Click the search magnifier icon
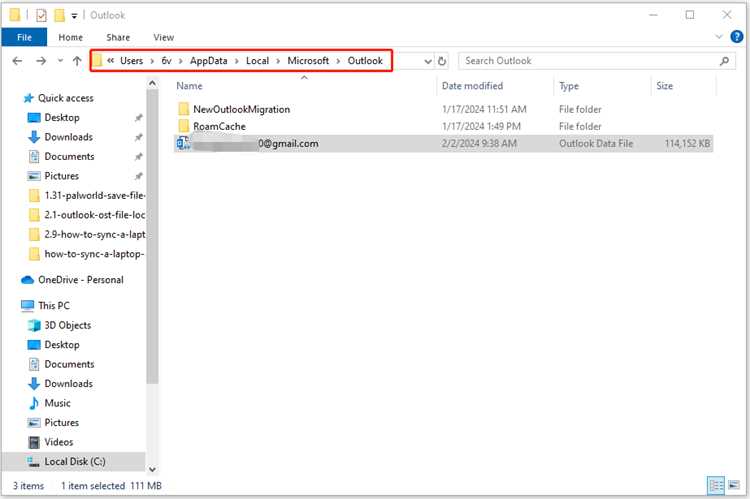 click(x=724, y=61)
